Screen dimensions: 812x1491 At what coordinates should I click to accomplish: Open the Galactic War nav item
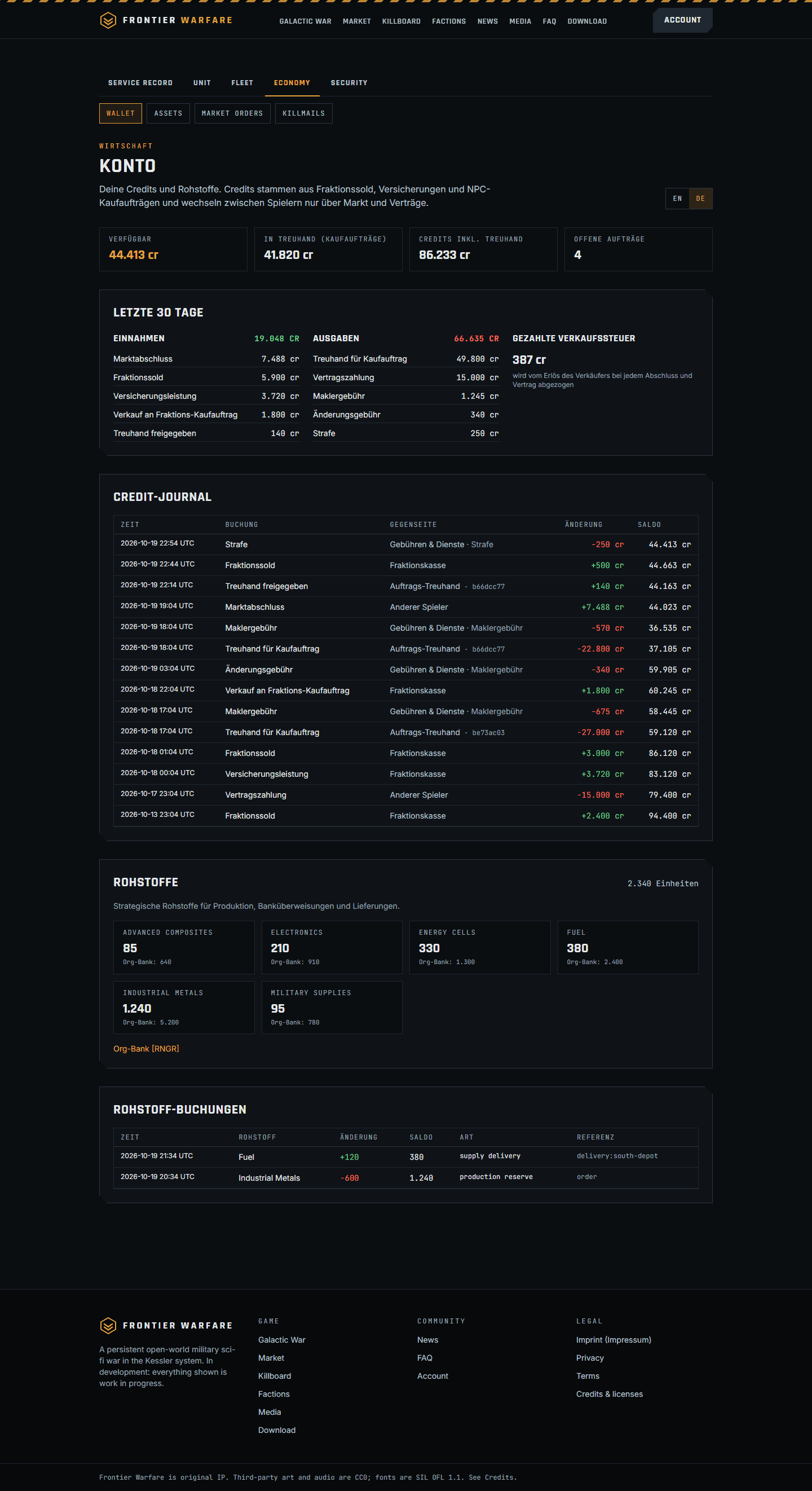tap(306, 21)
